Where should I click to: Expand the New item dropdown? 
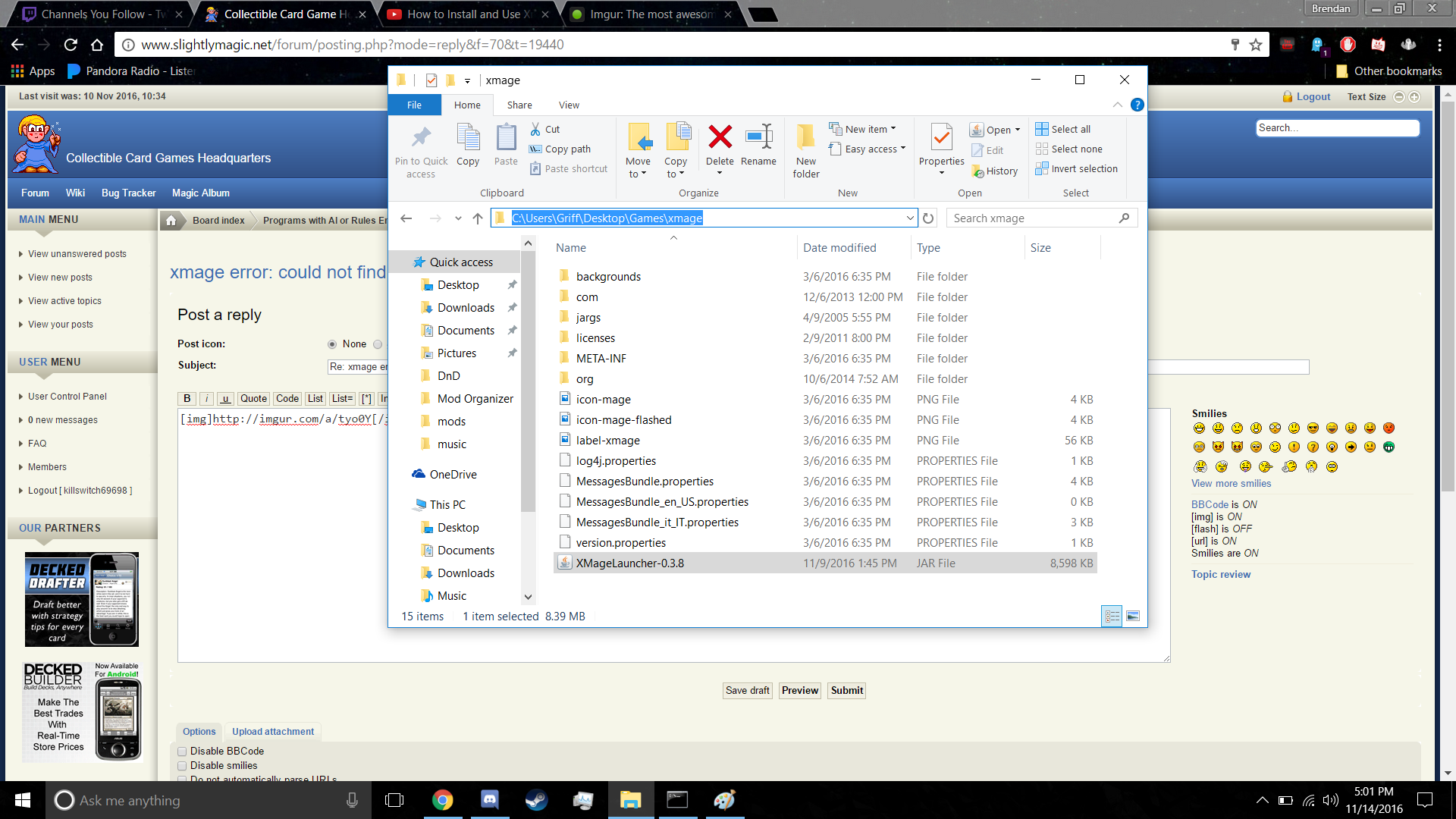tap(863, 130)
